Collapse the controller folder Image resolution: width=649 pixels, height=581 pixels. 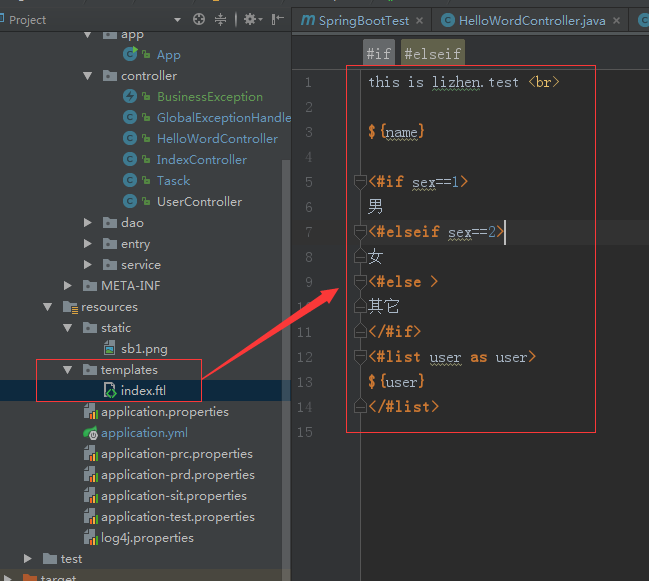pos(88,76)
